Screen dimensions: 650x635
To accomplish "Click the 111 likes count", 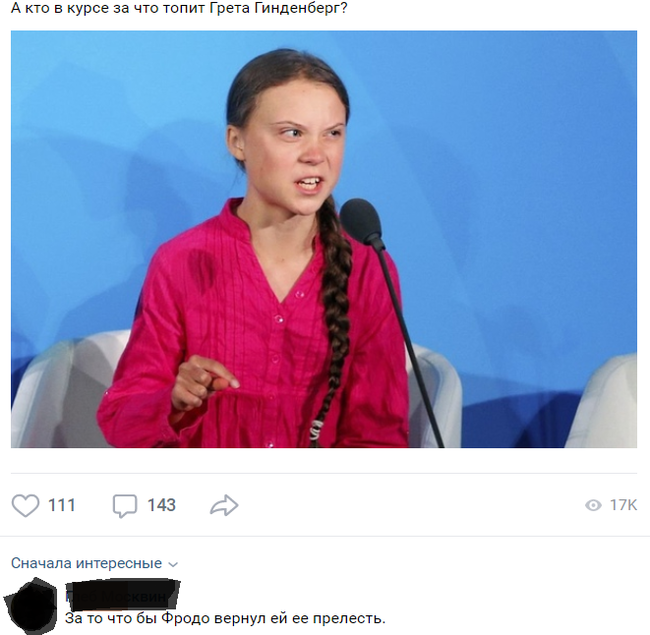I will [62, 505].
